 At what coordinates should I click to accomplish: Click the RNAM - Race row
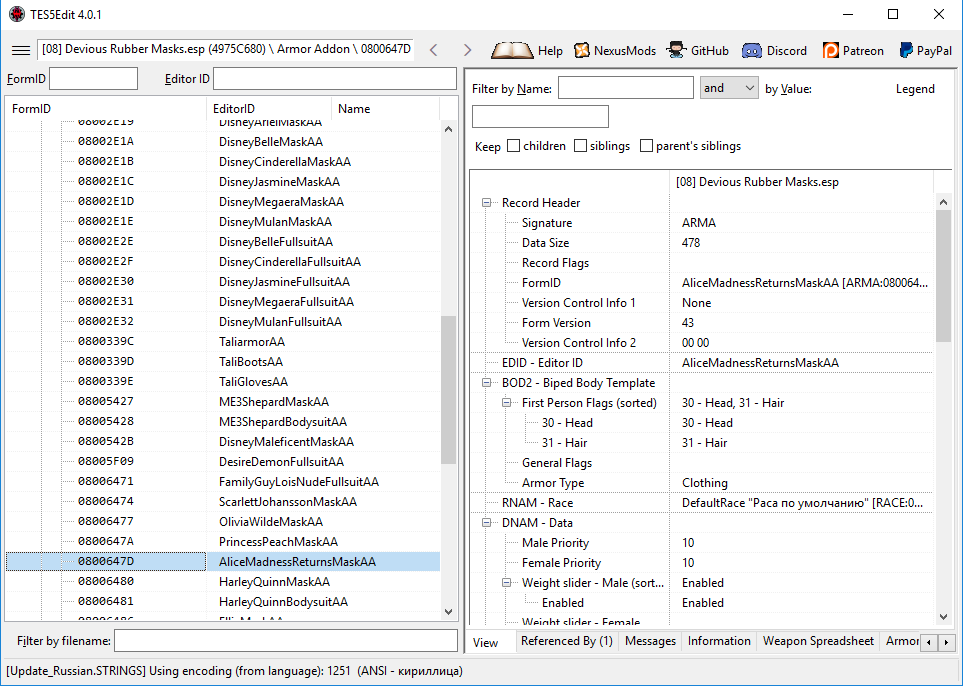point(701,502)
